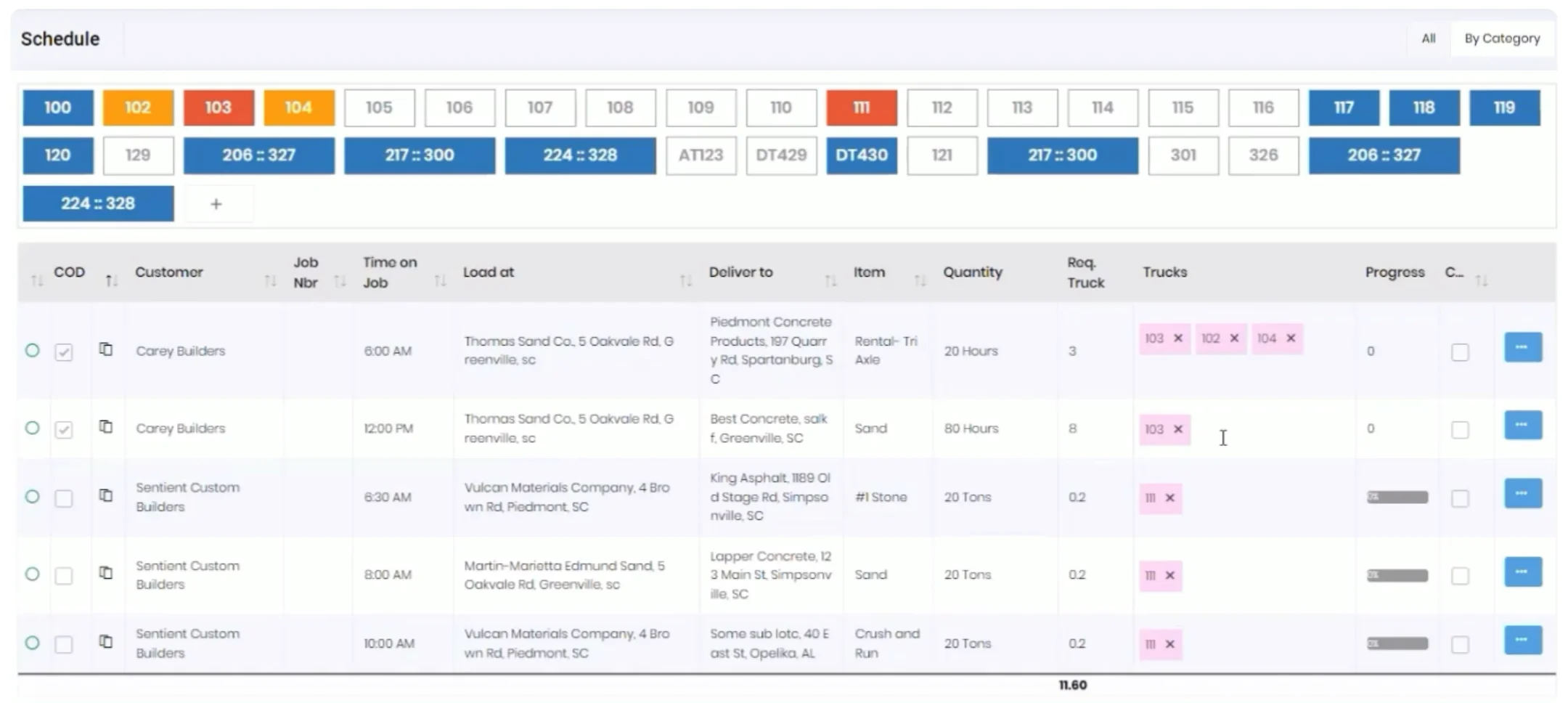
Task: Enable COD for the 6:30 AM Sentient row
Action: click(x=65, y=498)
